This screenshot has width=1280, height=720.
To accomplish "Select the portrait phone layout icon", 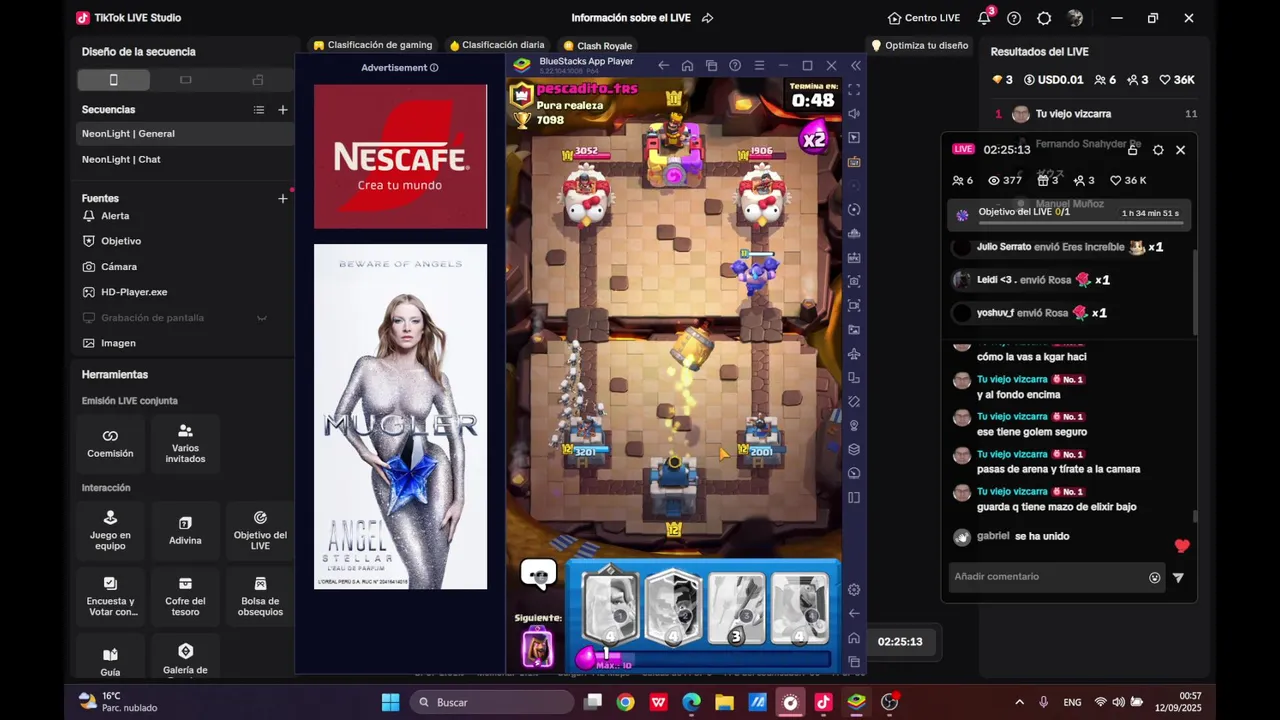I will [114, 80].
